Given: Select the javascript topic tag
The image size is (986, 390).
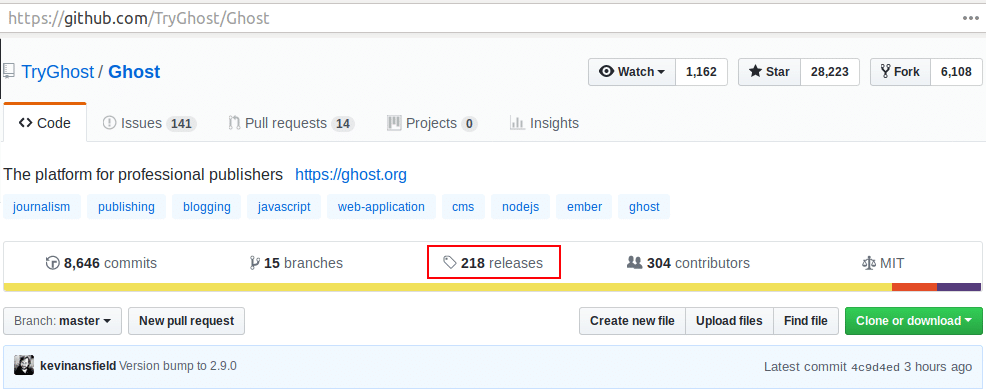Looking at the screenshot, I should (x=284, y=206).
